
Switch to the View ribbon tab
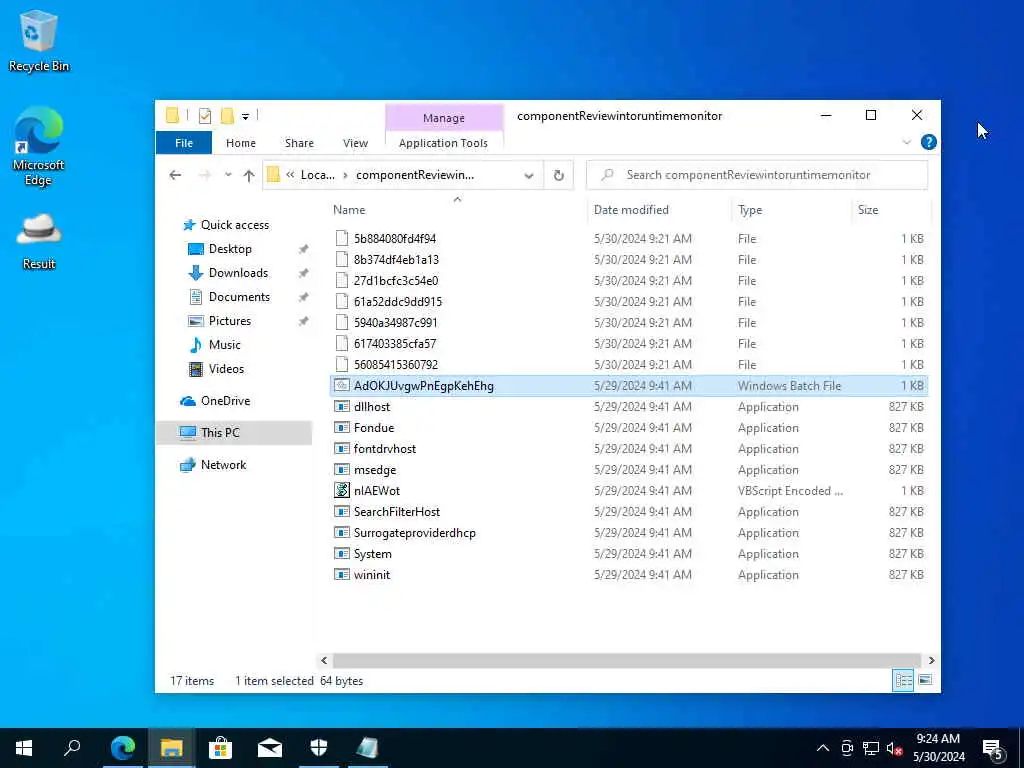[355, 143]
